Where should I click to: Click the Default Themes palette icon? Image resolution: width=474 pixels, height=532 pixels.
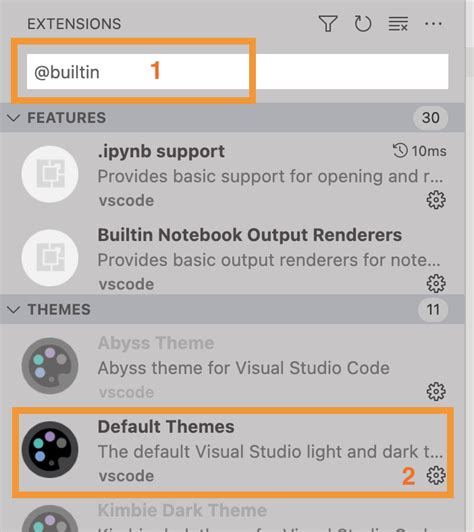50,450
